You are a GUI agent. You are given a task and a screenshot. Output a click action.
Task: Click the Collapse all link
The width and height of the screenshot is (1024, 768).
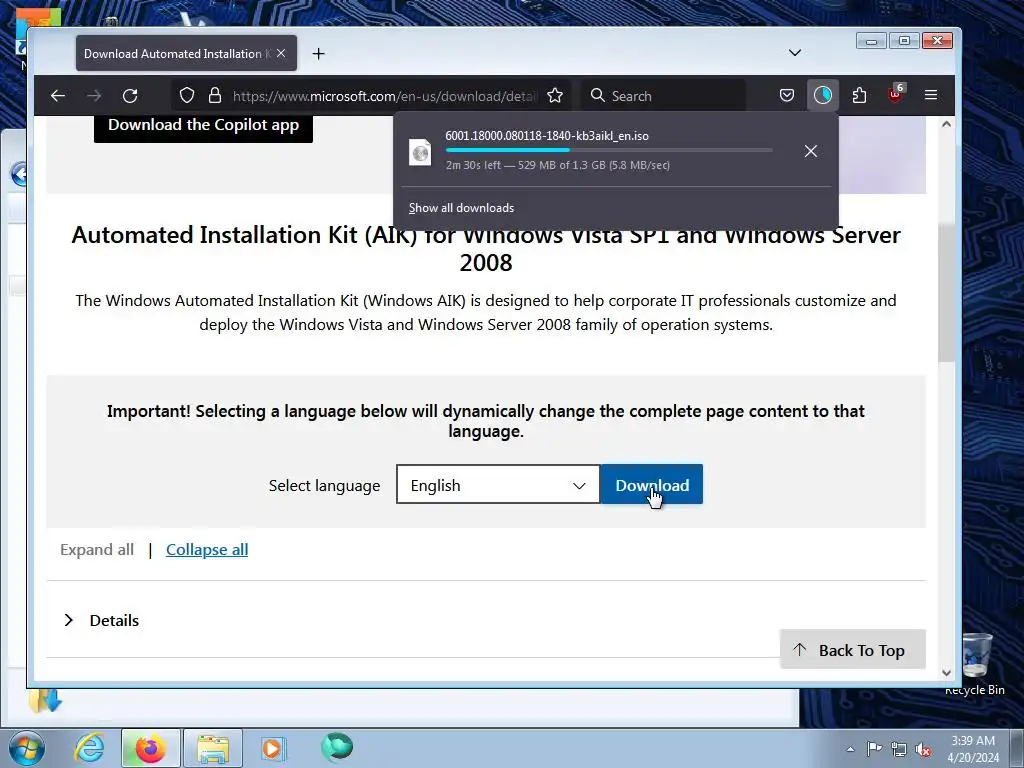(x=207, y=550)
